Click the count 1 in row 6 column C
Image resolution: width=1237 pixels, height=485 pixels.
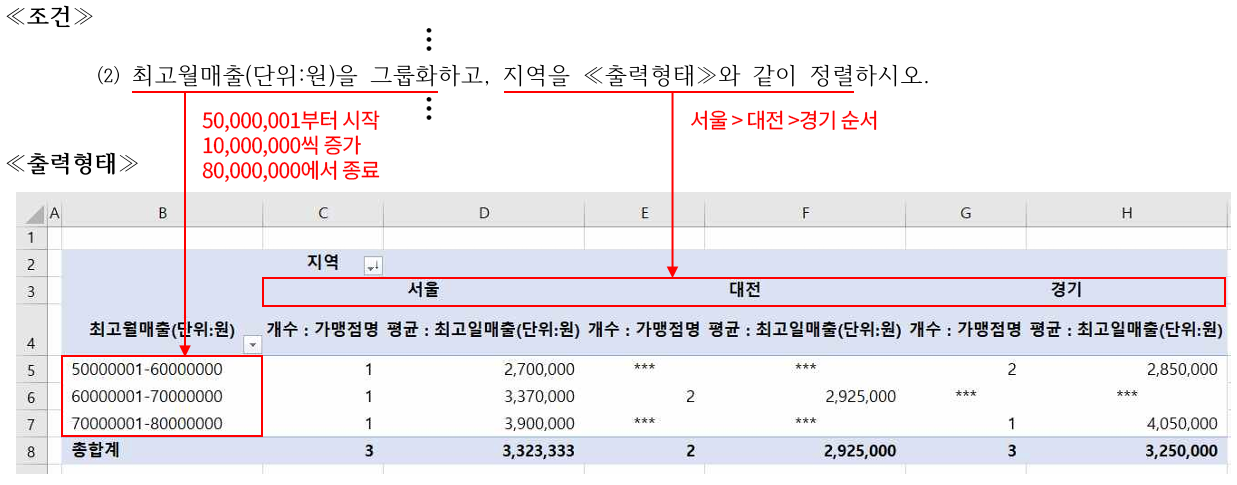point(369,397)
